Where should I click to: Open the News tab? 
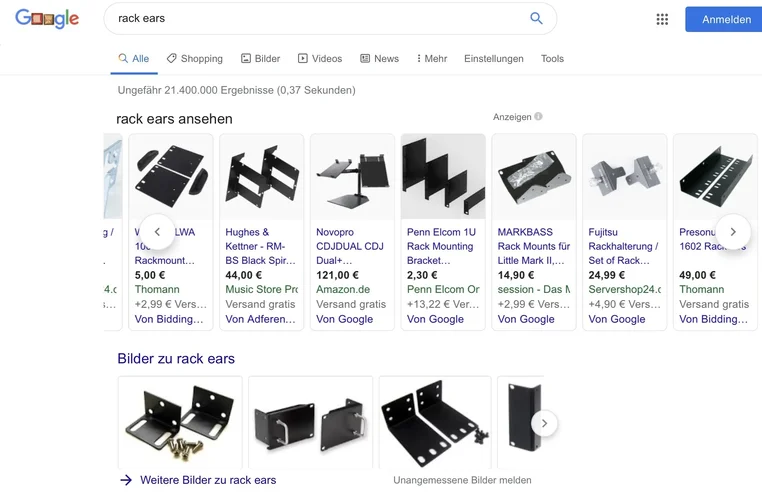coord(379,59)
